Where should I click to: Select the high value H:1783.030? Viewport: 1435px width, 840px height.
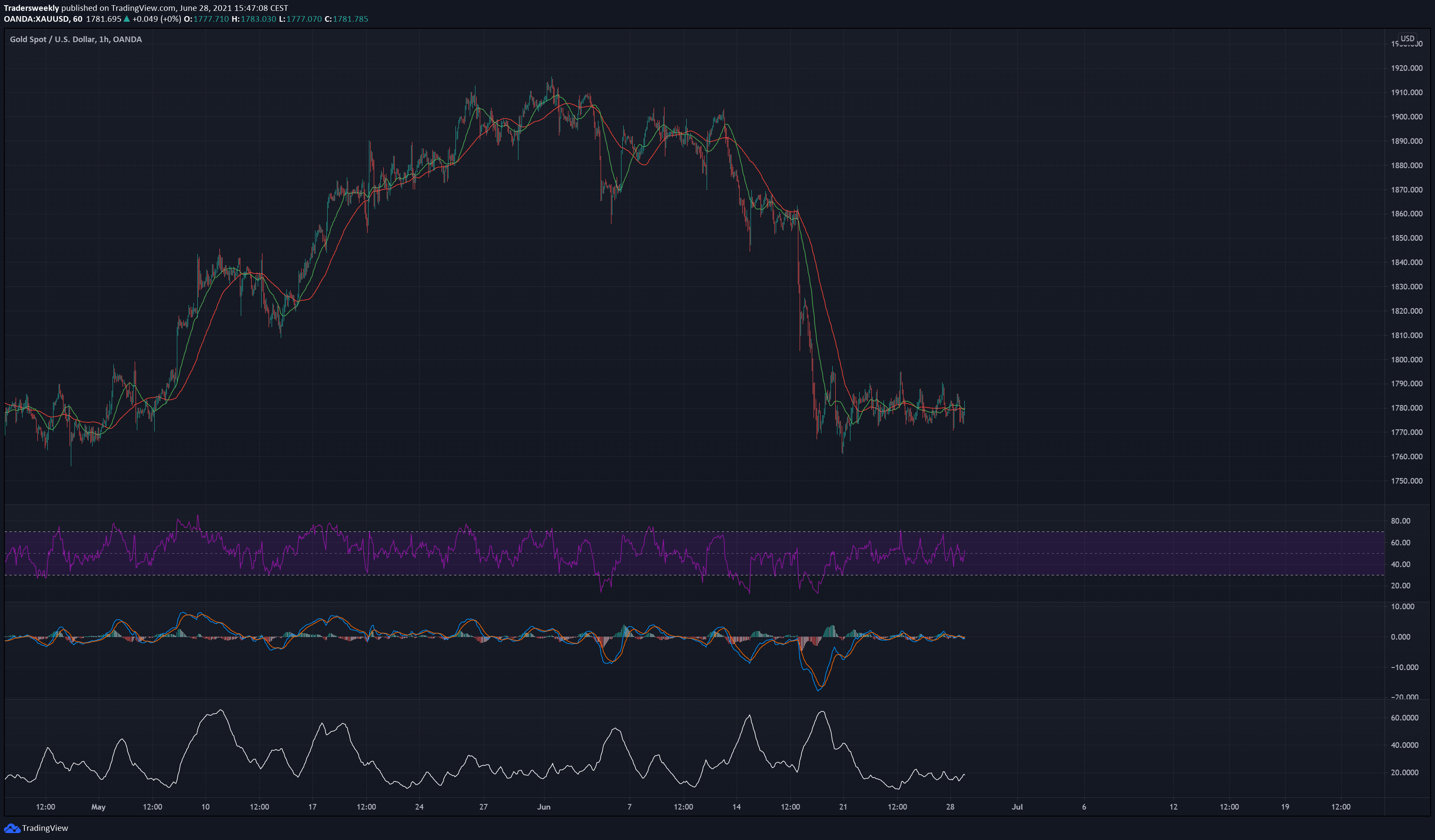253,19
